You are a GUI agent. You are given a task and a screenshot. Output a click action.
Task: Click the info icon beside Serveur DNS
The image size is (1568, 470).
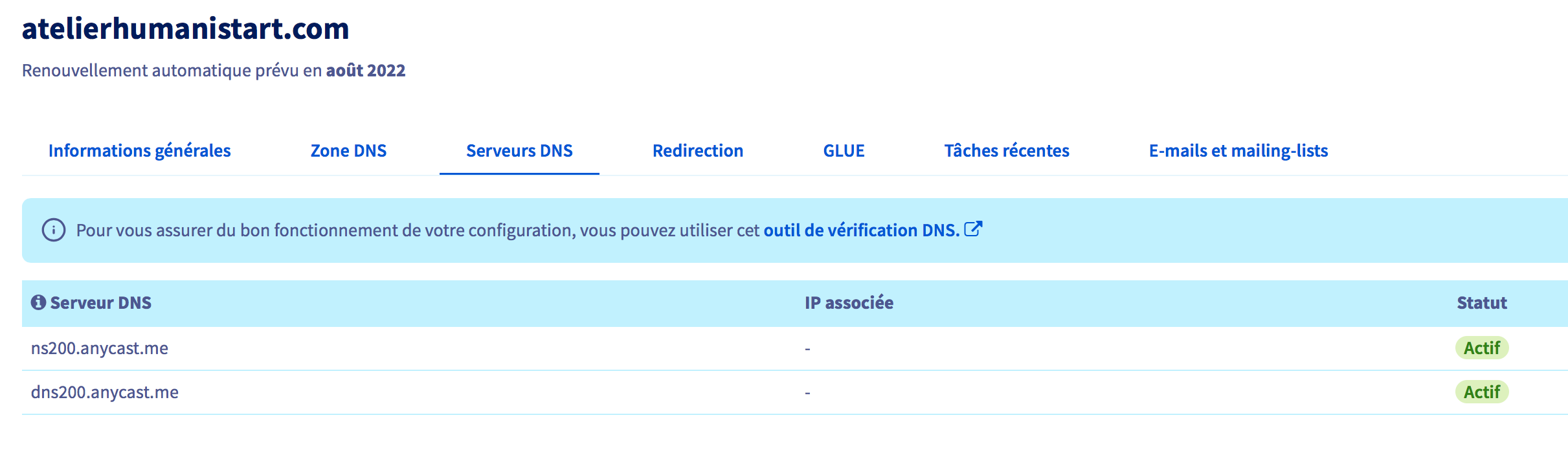tap(38, 302)
